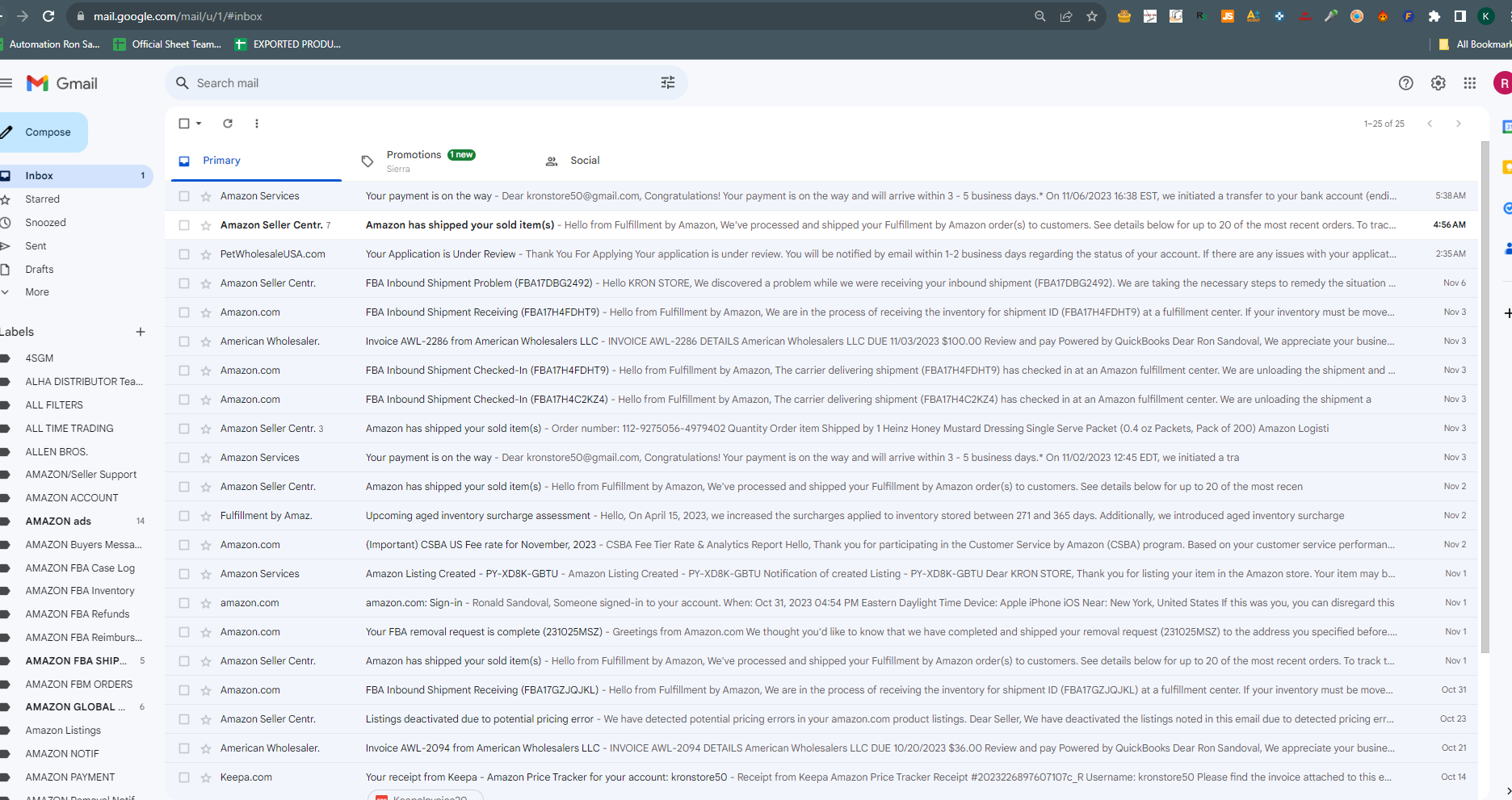Go to older emails arrow
The height and width of the screenshot is (800, 1512).
[1459, 124]
